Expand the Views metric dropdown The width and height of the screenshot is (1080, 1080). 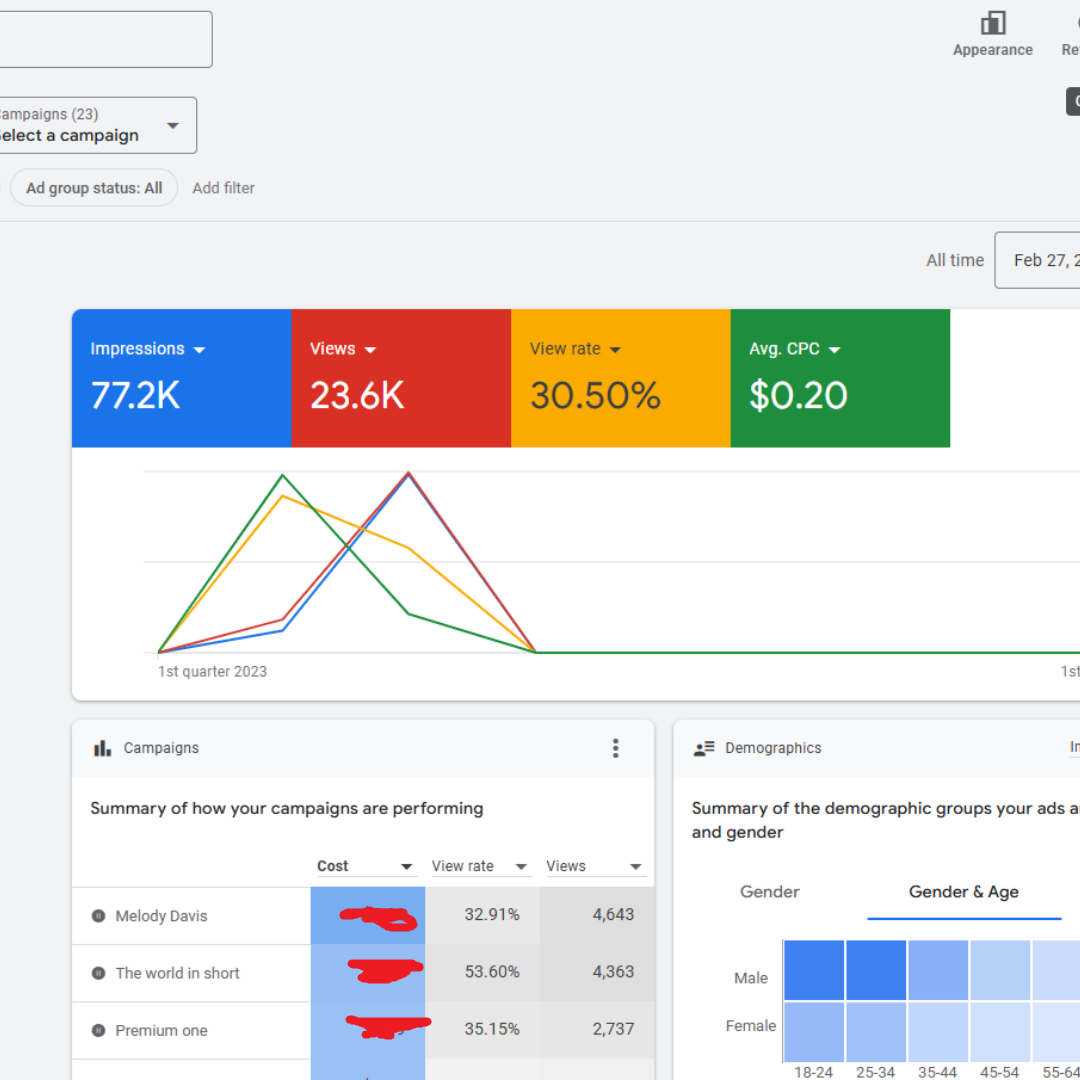(x=370, y=350)
